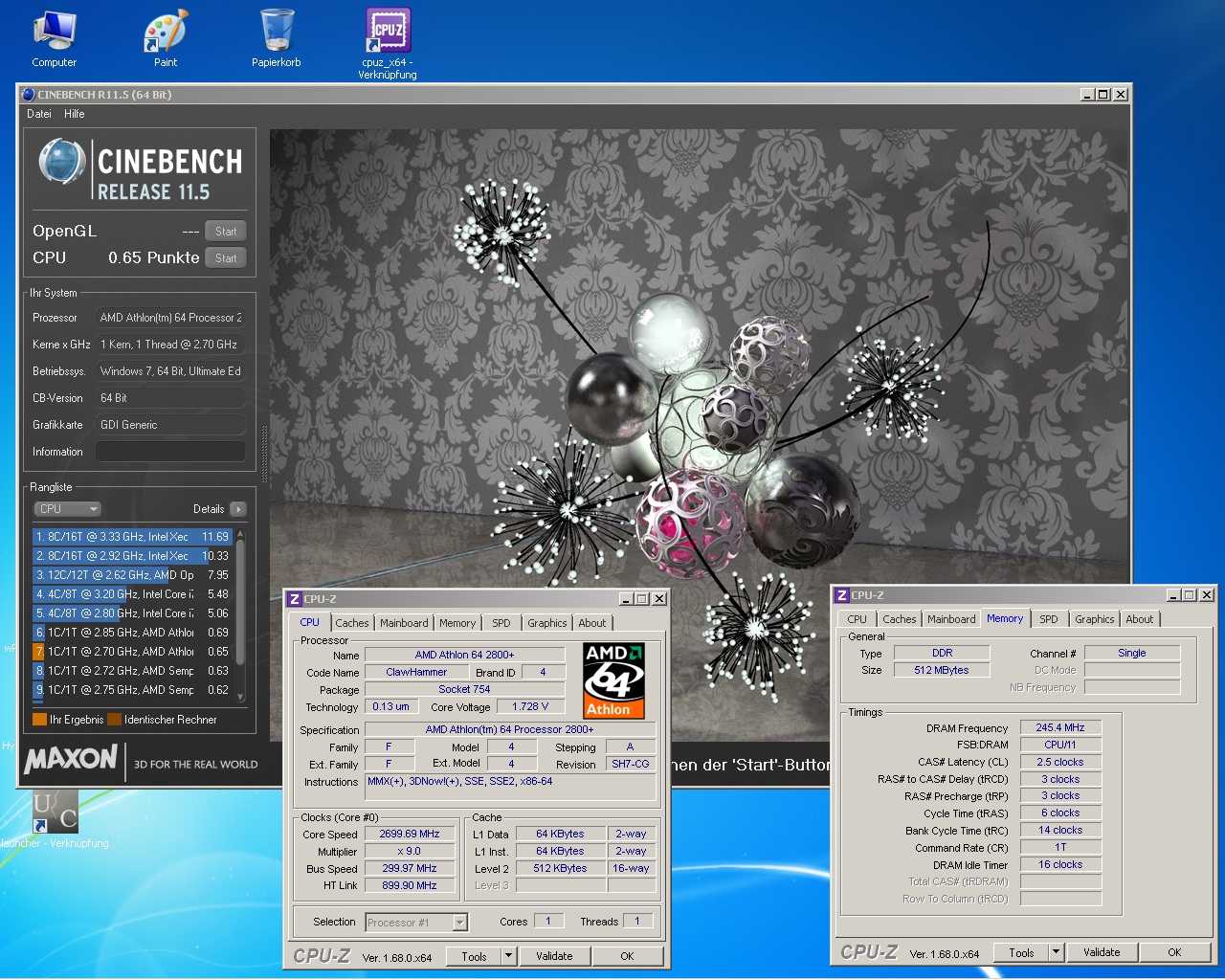Switch to Graphics tab in right CPU-Z

point(1095,619)
